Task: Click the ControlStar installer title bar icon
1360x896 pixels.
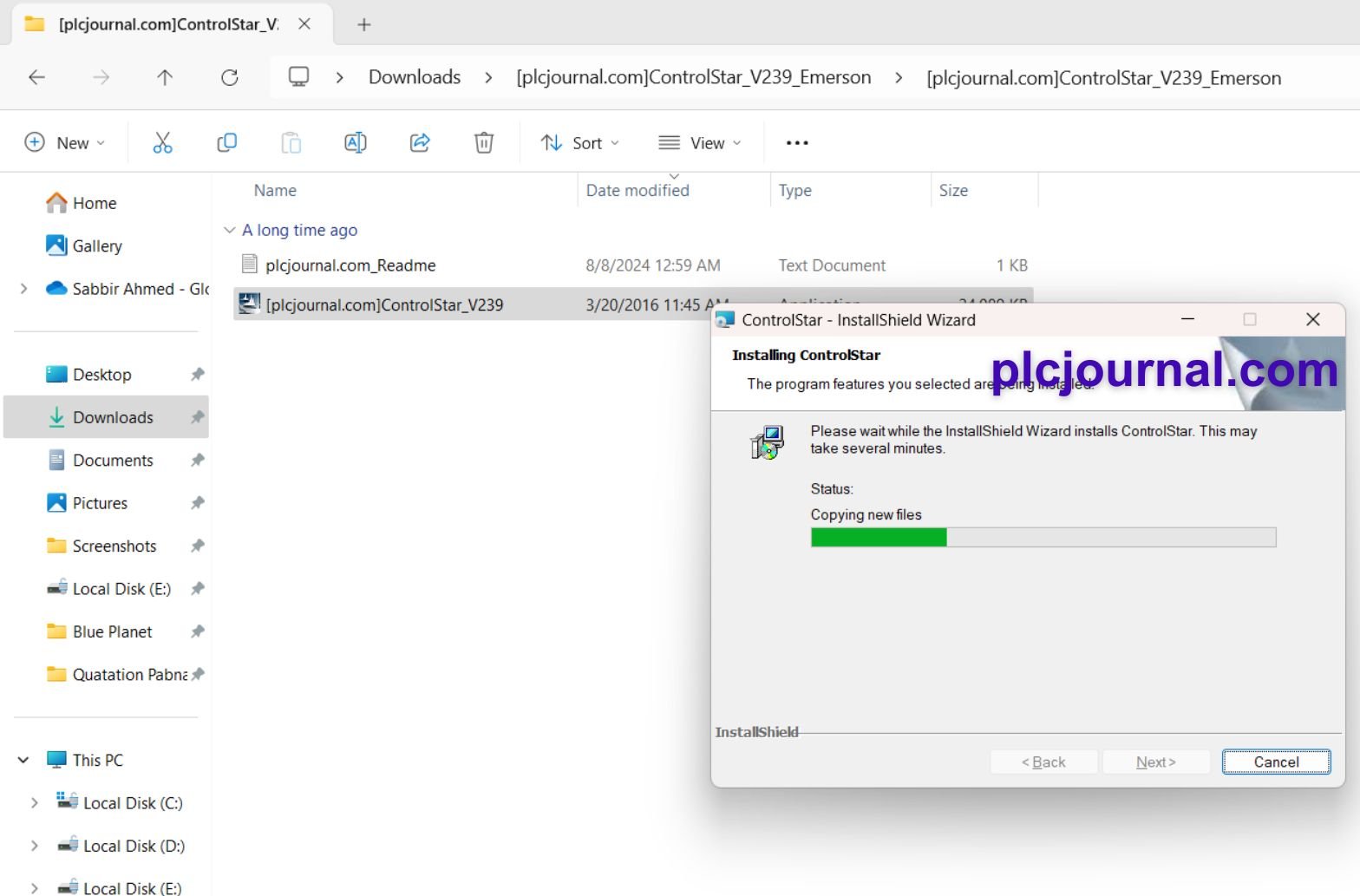Action: pos(725,320)
